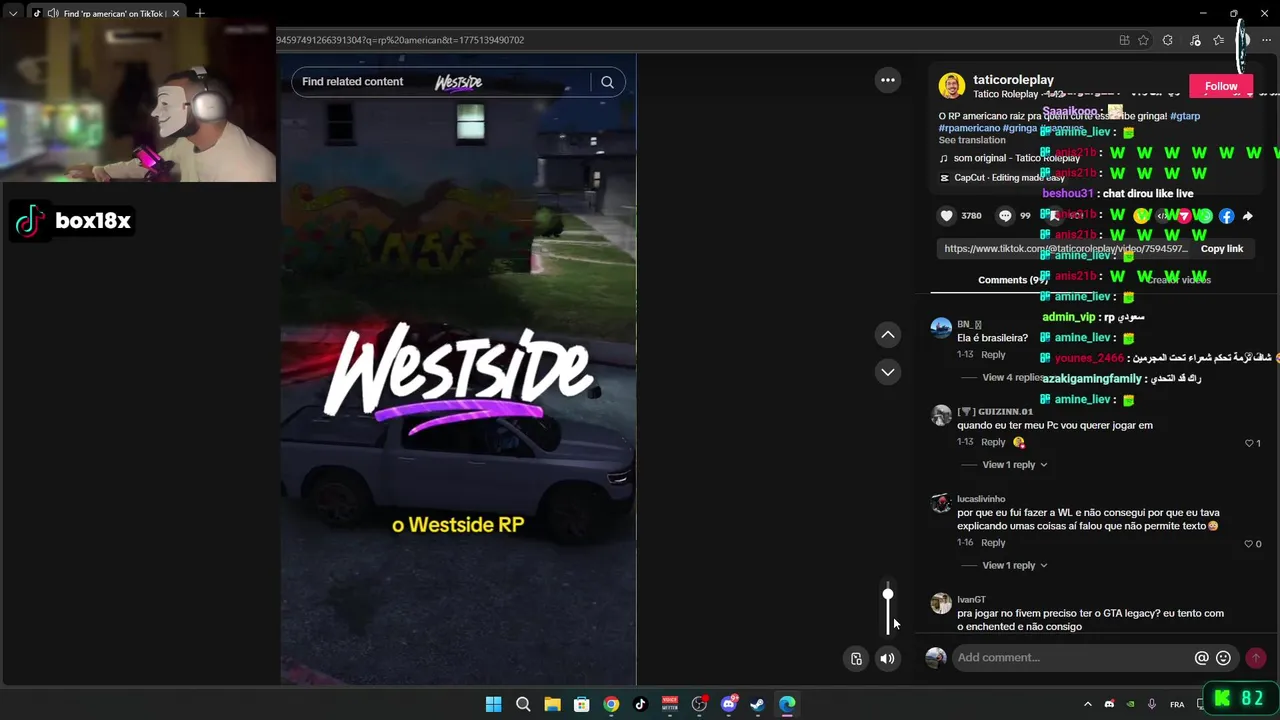Screen dimensions: 1280x720
Task: Open the #rpamericano hashtag
Action: tap(969, 128)
